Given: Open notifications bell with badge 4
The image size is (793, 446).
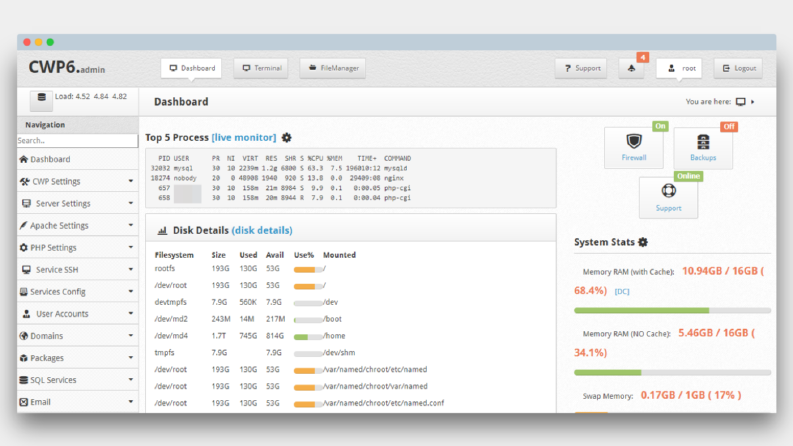Looking at the screenshot, I should (632, 68).
